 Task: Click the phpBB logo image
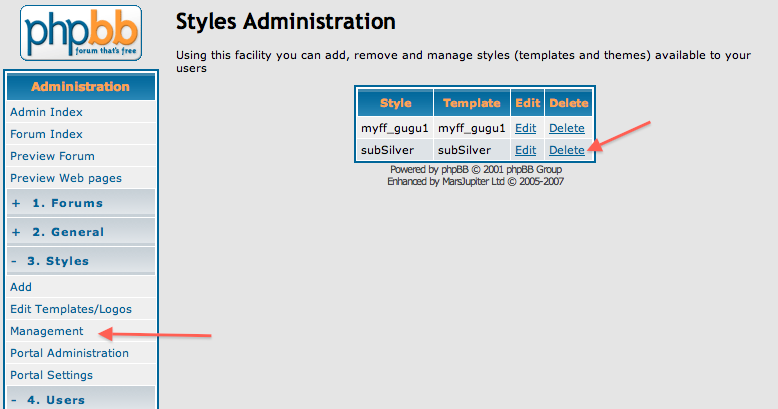point(81,33)
